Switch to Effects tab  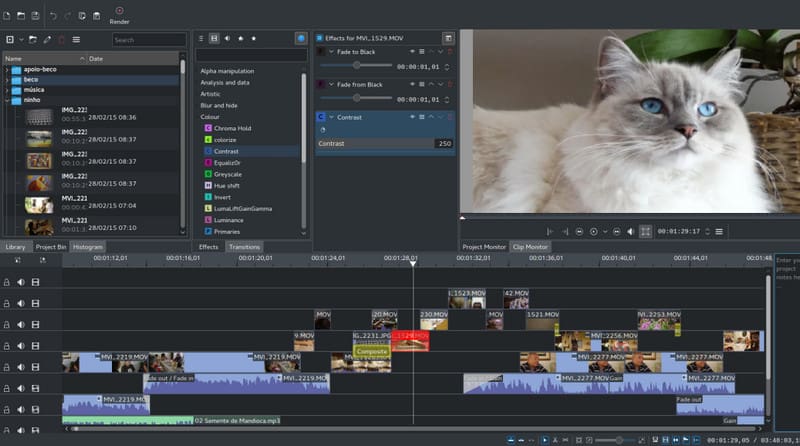coord(208,247)
